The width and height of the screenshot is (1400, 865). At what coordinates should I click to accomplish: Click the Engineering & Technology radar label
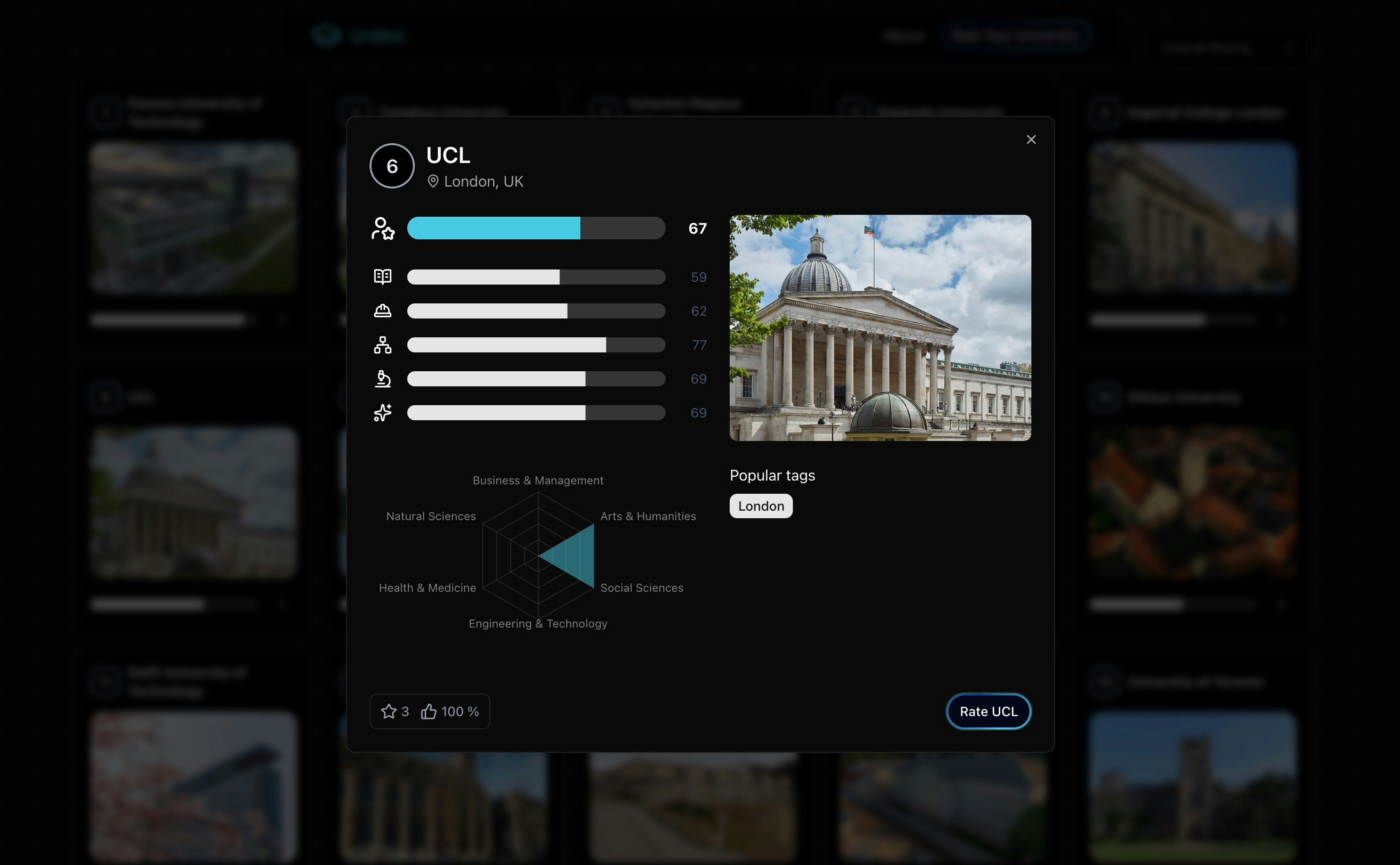coord(538,624)
